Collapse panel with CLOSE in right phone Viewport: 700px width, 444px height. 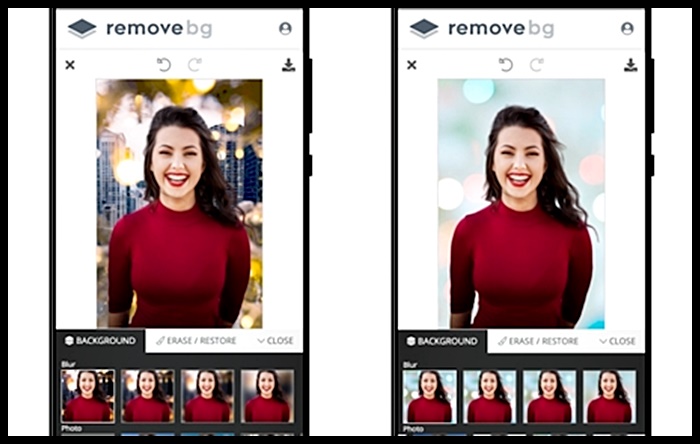coord(617,341)
